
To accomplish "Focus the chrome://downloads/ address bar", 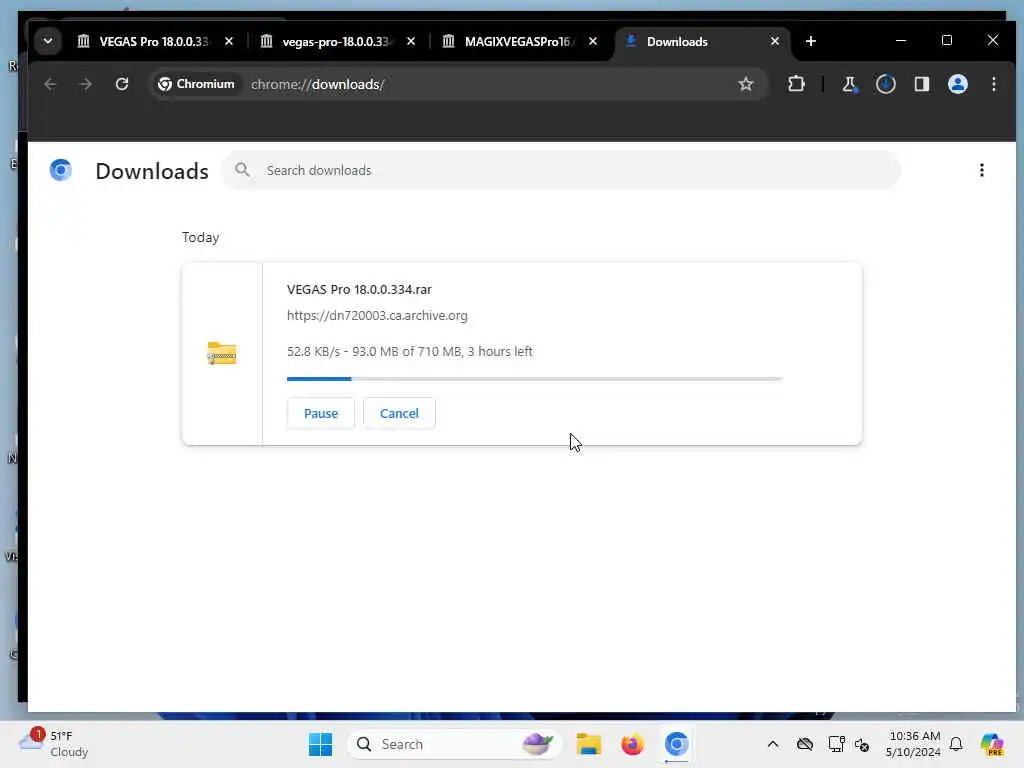I will click(457, 84).
